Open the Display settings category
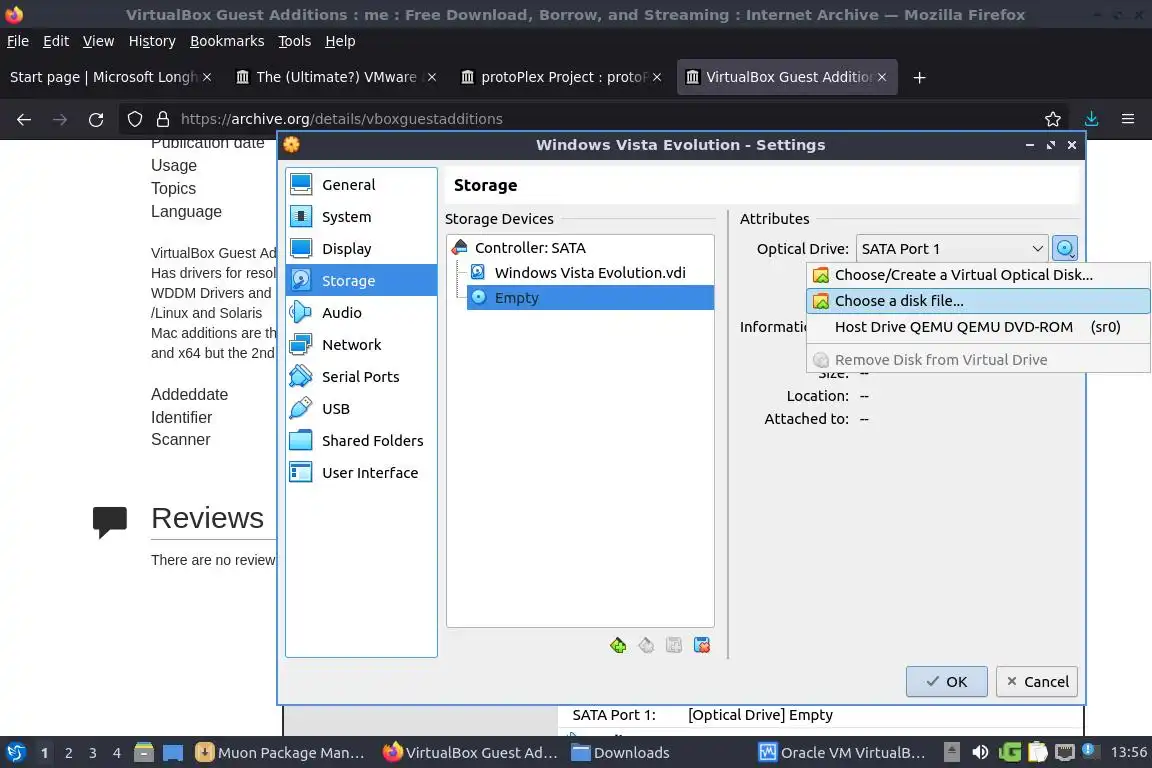 pos(361,248)
